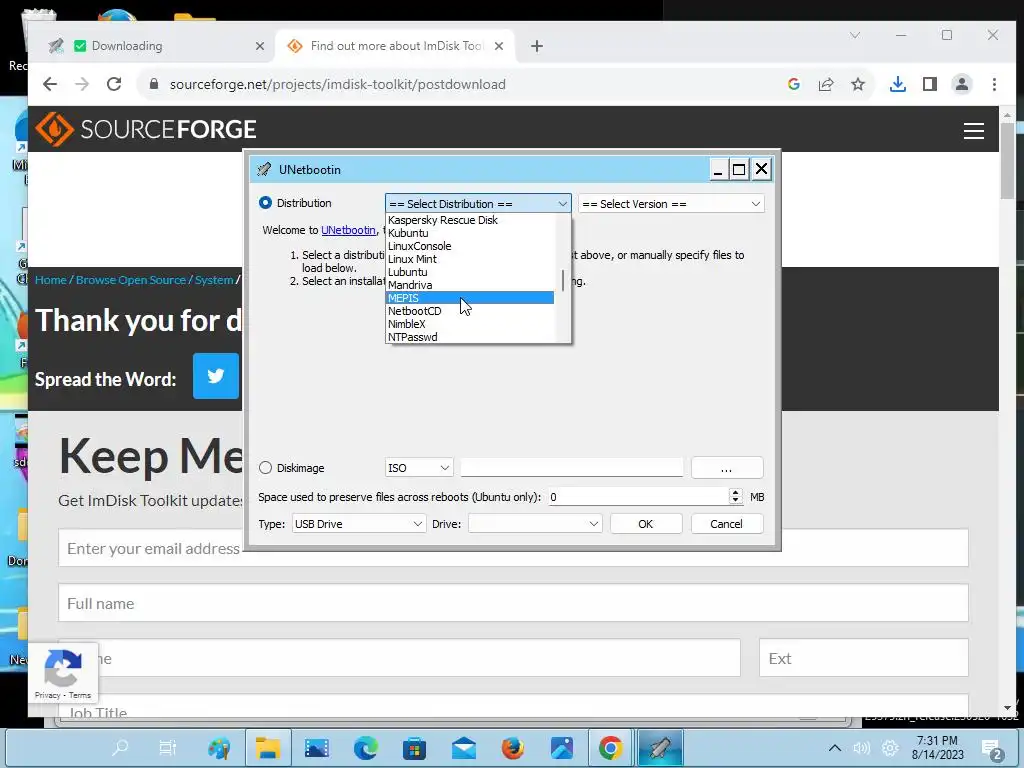This screenshot has width=1024, height=768.
Task: Toggle Chrome side panel icon
Action: click(930, 84)
